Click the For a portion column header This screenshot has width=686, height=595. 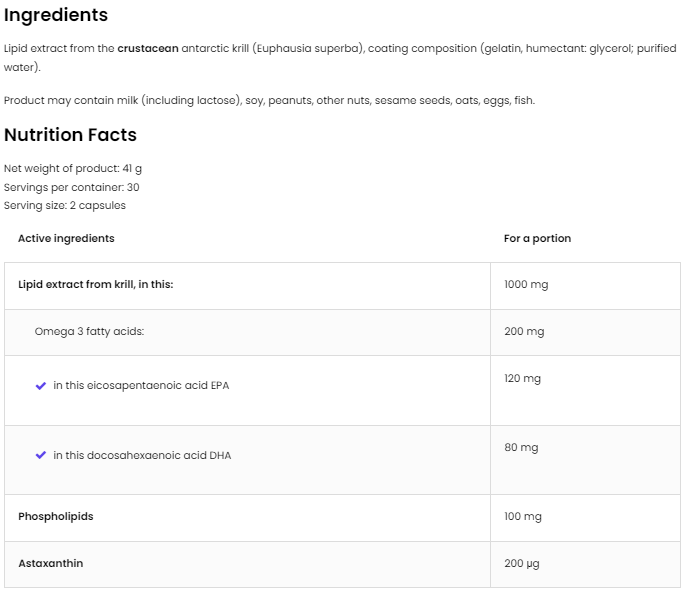[537, 238]
